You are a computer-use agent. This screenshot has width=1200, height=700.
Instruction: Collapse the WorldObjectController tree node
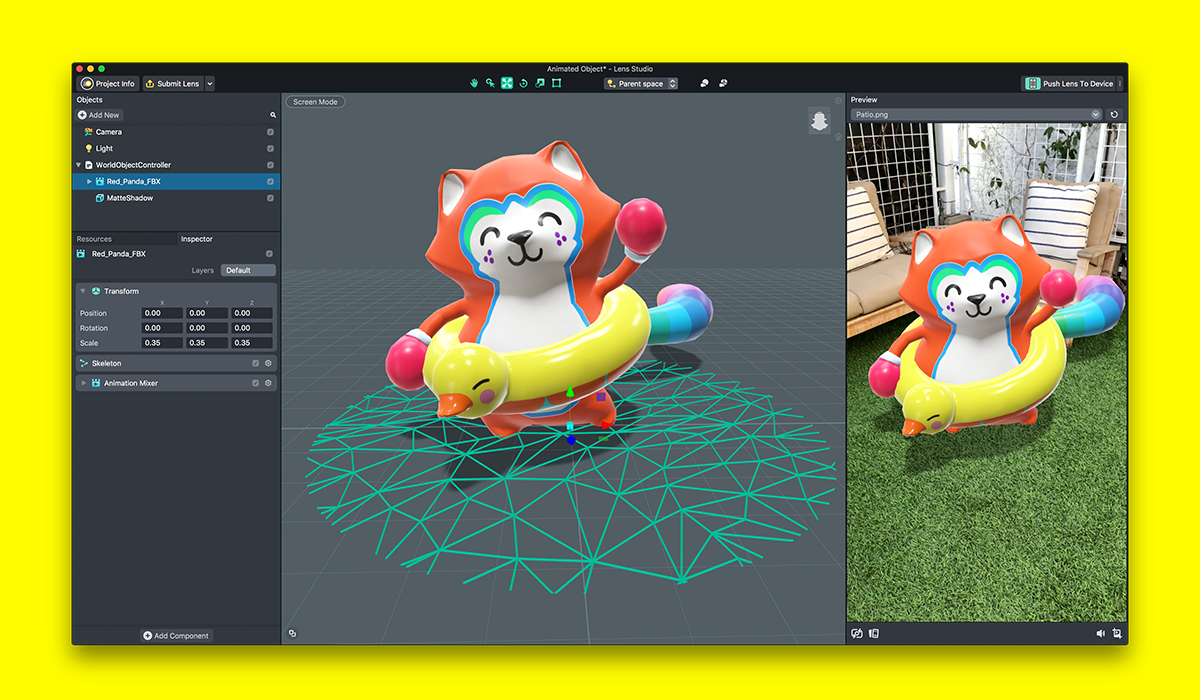click(79, 165)
